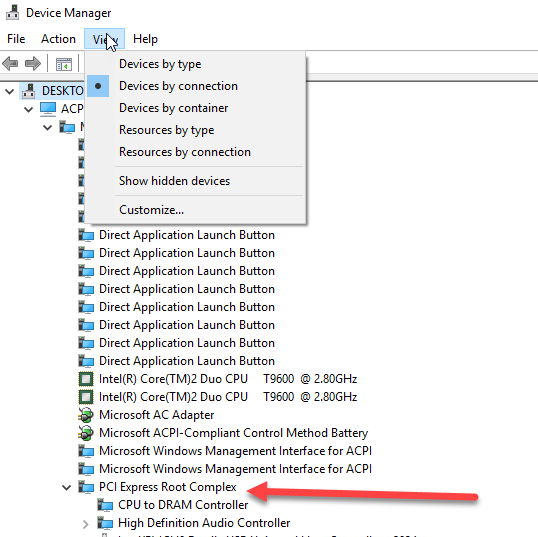The width and height of the screenshot is (538, 537).
Task: Open the Customize... dialog
Action: click(195, 210)
